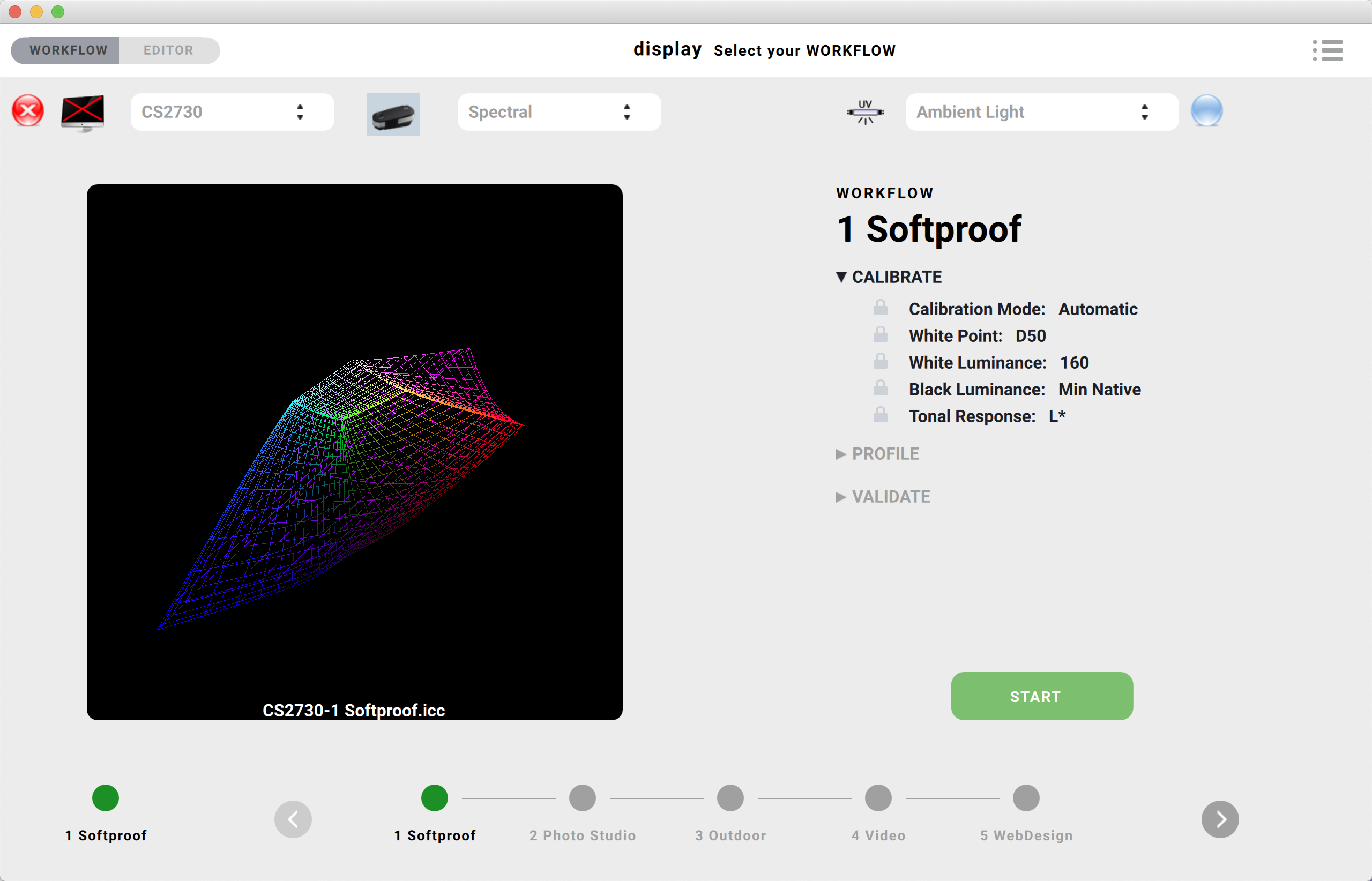Click the red X error status icon
Screen dimensions: 1372x881
[x=27, y=111]
